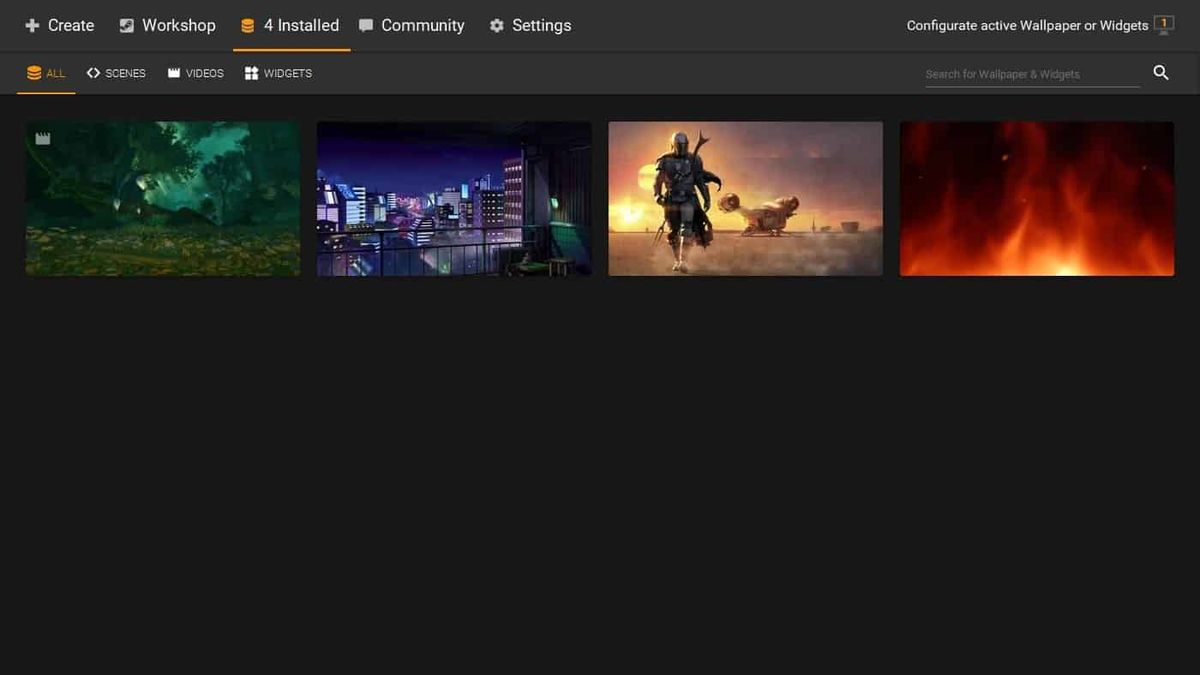The image size is (1200, 675).
Task: Switch to the Workshop tab
Action: click(x=167, y=26)
